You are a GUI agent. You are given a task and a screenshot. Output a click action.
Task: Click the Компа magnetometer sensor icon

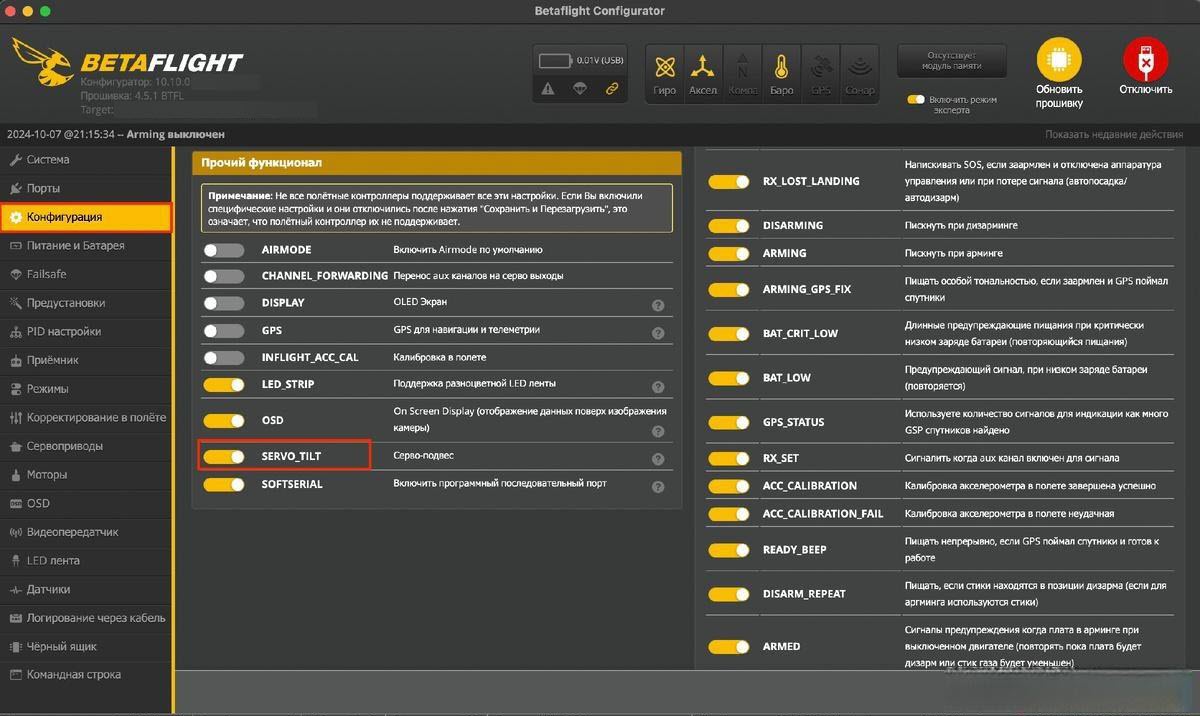pyautogui.click(x=742, y=72)
